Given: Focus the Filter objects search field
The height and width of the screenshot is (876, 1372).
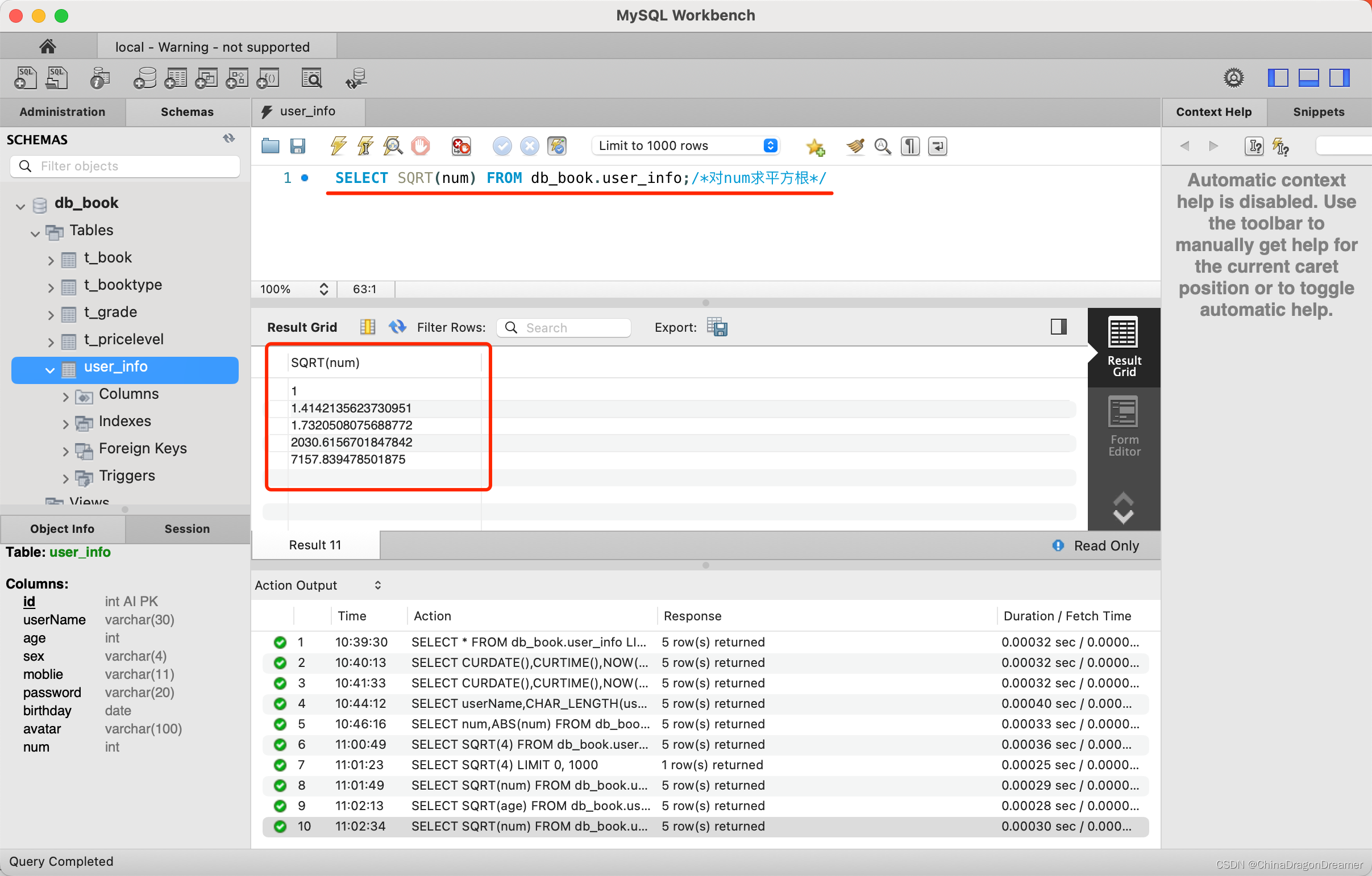Looking at the screenshot, I should tap(125, 166).
